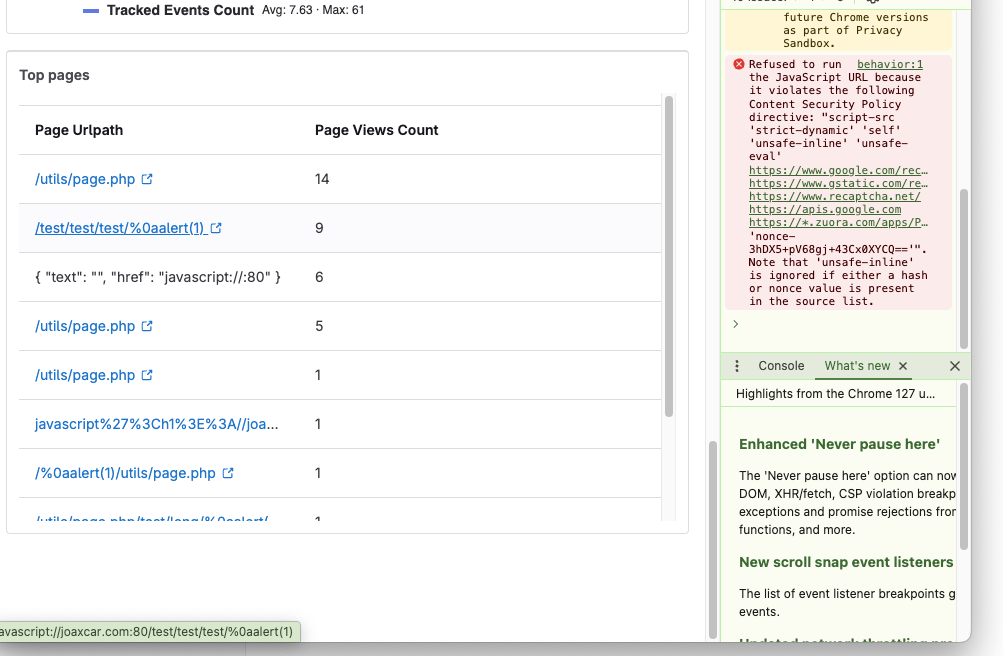Select the What's new drawer tab
This screenshot has width=1003, height=656.
coord(857,367)
